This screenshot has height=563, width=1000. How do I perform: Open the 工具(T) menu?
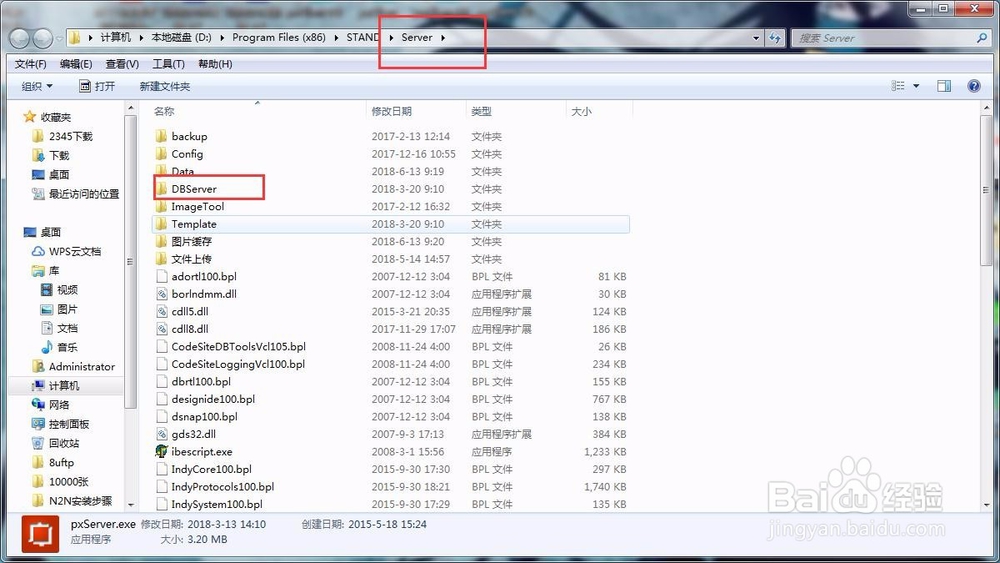pyautogui.click(x=168, y=64)
